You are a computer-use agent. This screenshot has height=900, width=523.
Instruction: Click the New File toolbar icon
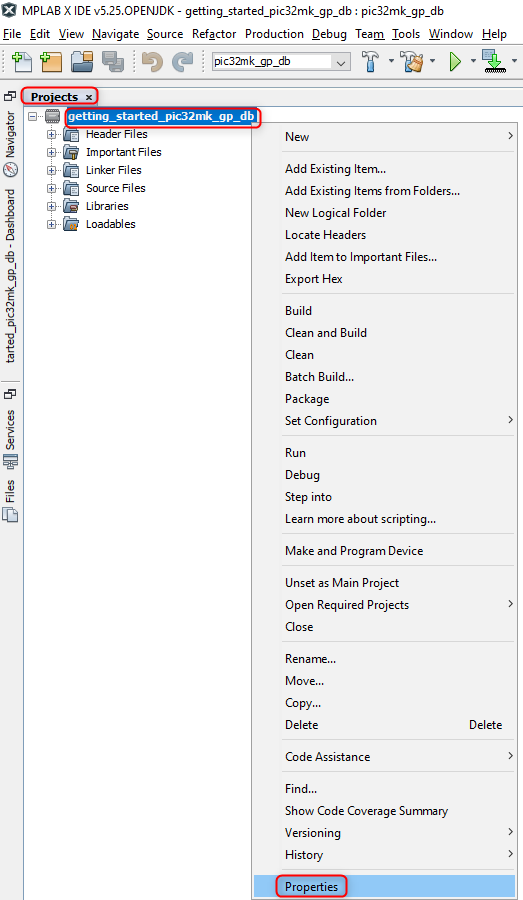coord(22,61)
